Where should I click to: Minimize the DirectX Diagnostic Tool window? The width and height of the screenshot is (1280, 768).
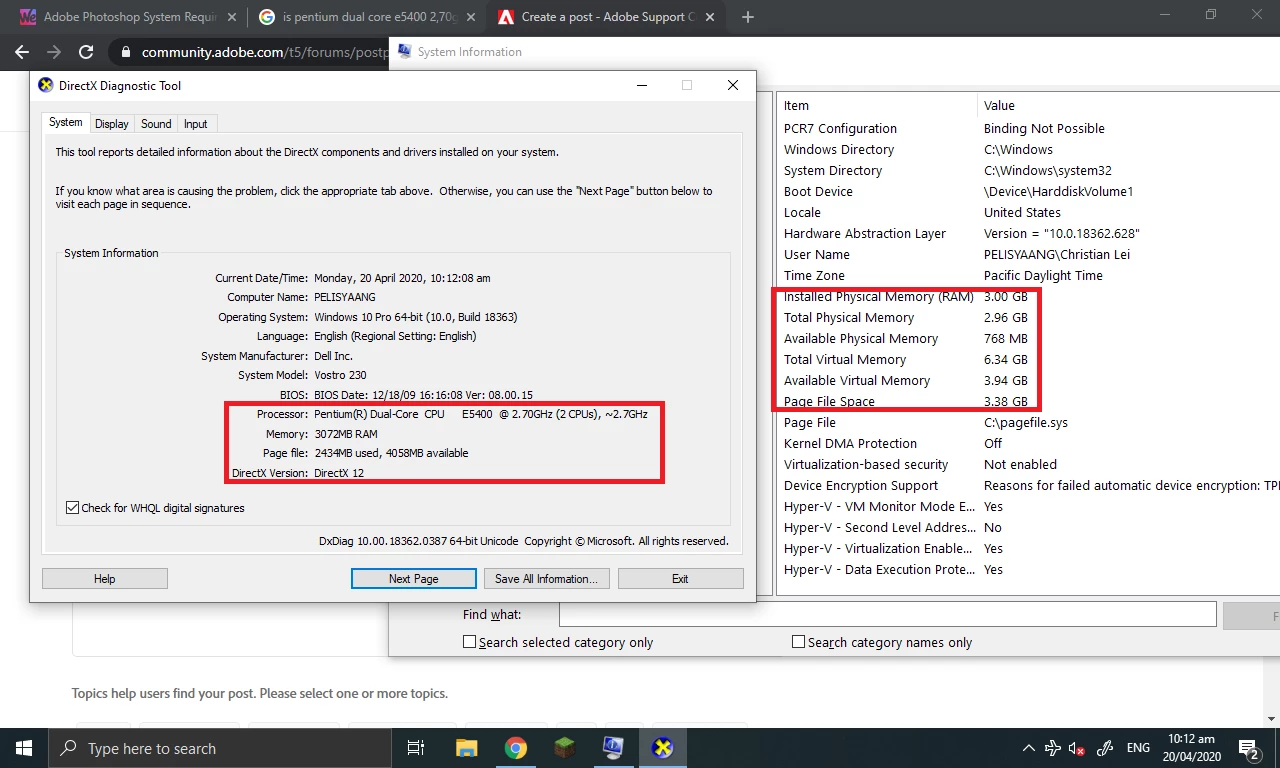[641, 85]
